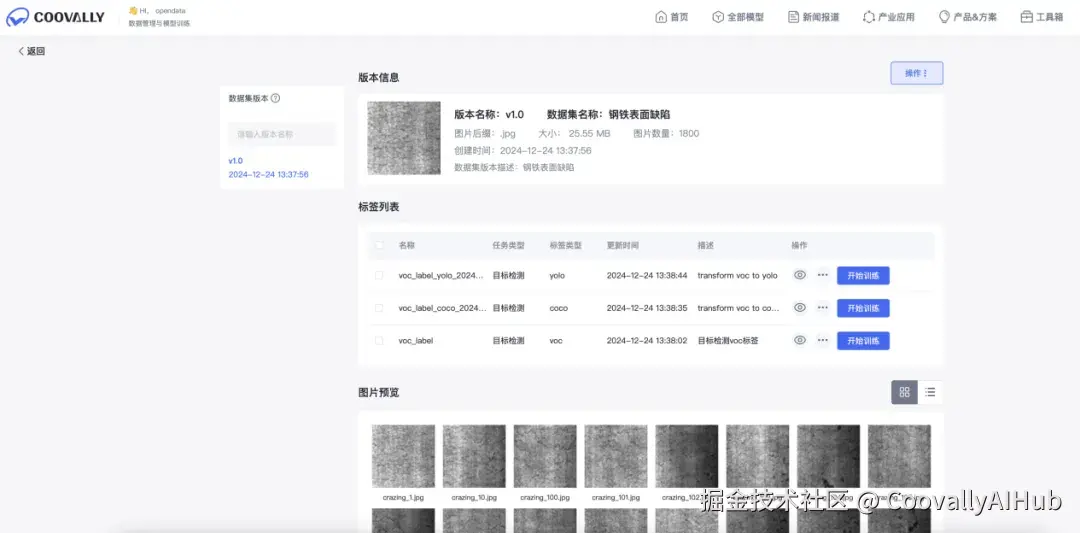This screenshot has width=1080, height=533.
Task: Open the 全部模型 menu
Action: pos(738,17)
